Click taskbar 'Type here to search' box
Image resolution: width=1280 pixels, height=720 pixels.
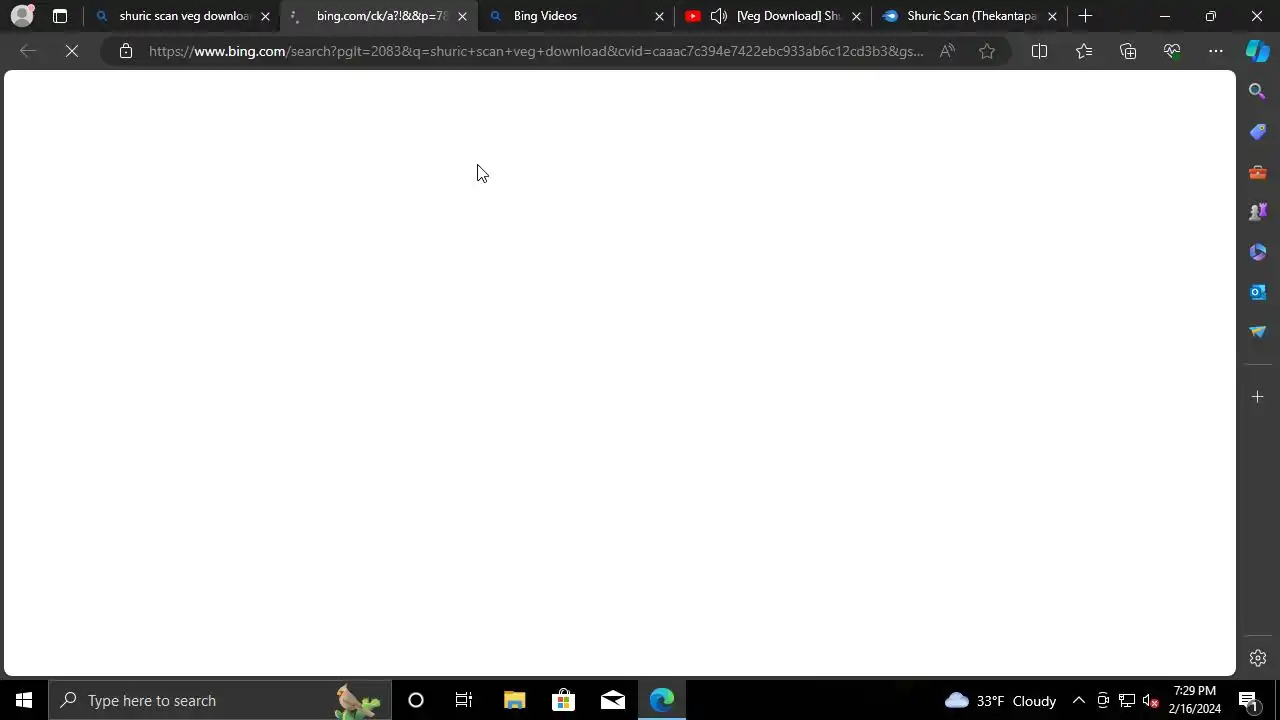tap(220, 700)
